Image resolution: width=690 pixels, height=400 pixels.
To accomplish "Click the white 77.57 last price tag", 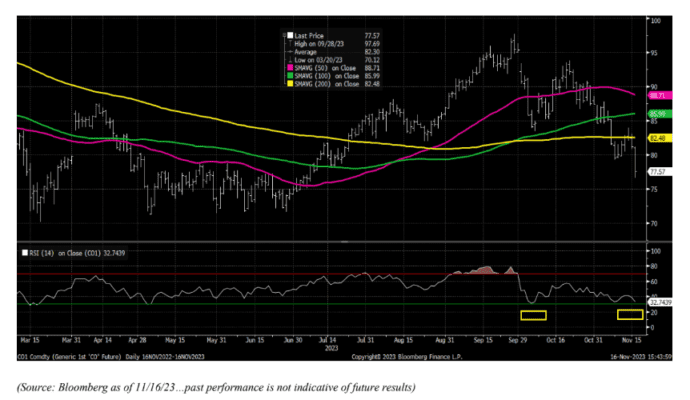I will pyautogui.click(x=659, y=172).
